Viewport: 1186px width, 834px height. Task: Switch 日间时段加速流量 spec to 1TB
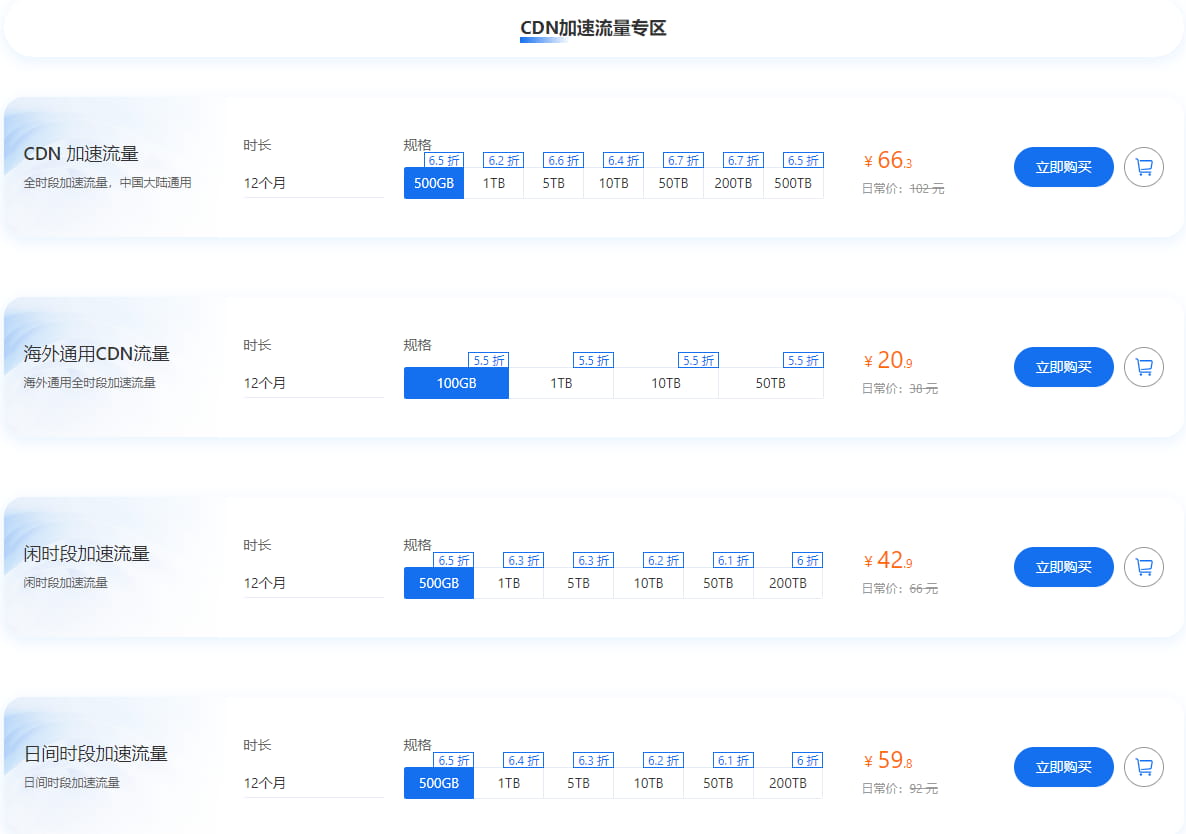pos(508,783)
